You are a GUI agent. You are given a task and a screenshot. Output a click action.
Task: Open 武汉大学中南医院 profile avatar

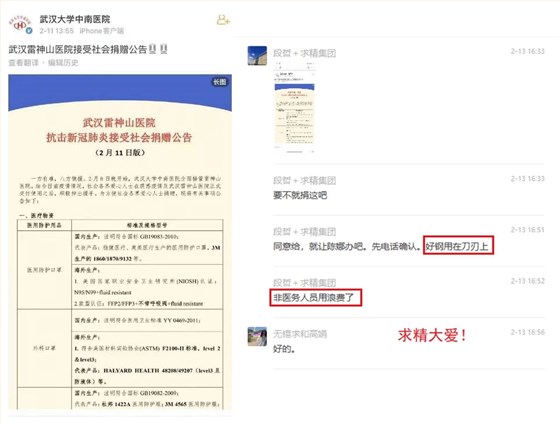tap(20, 24)
